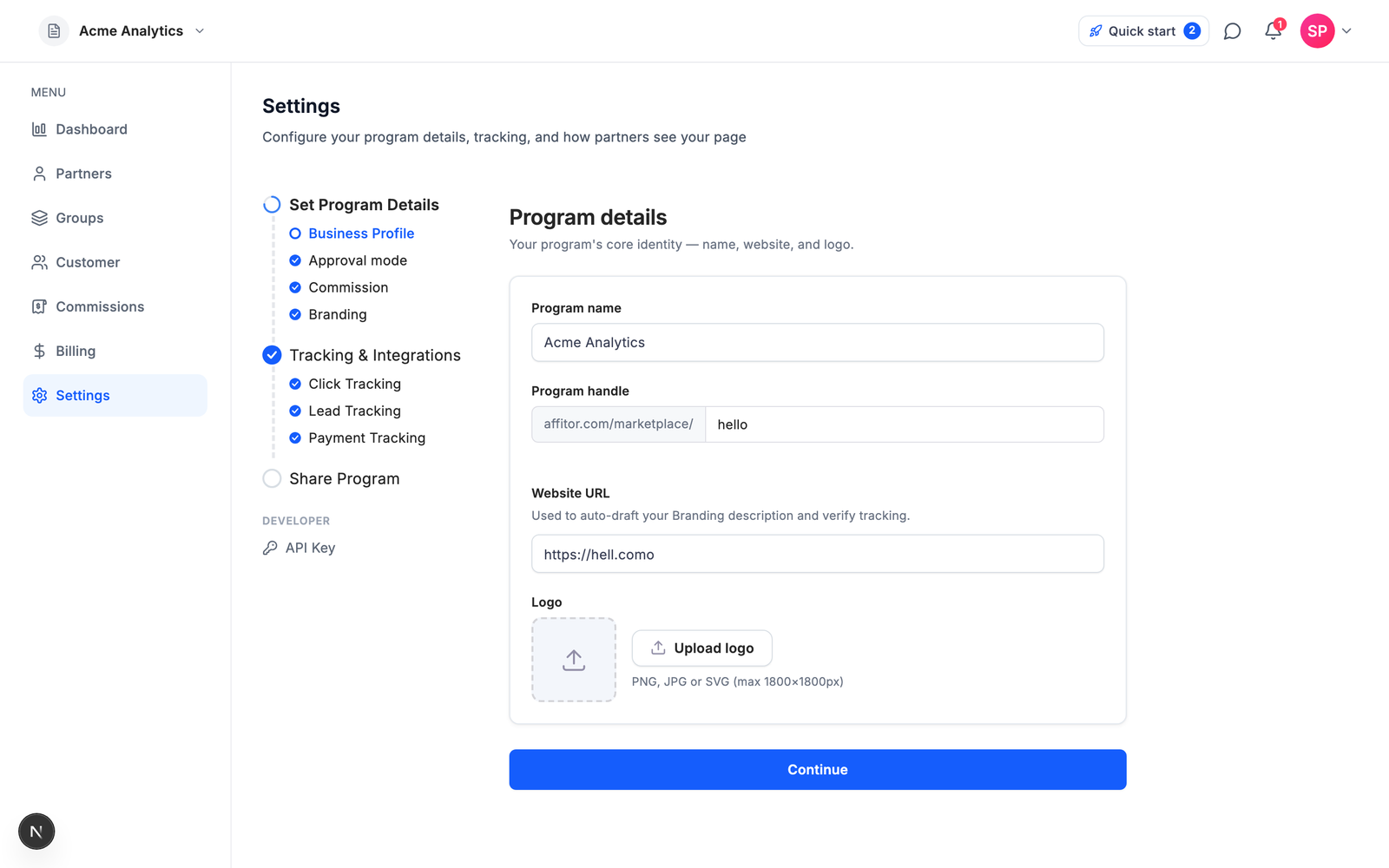Click the SP user avatar
Viewport: 1389px width, 868px height.
click(x=1317, y=30)
